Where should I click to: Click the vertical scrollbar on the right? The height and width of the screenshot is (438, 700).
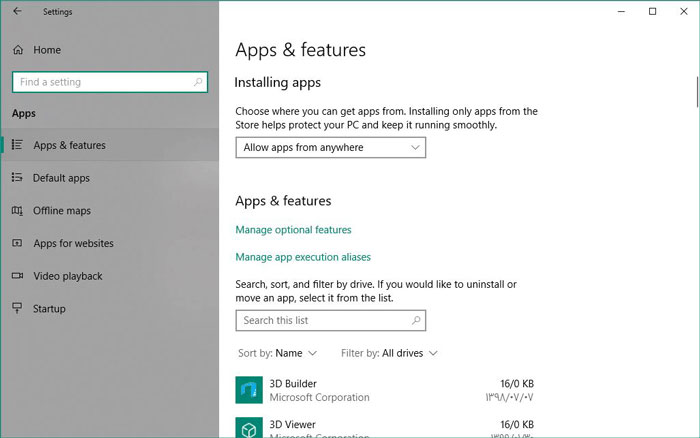point(695,90)
